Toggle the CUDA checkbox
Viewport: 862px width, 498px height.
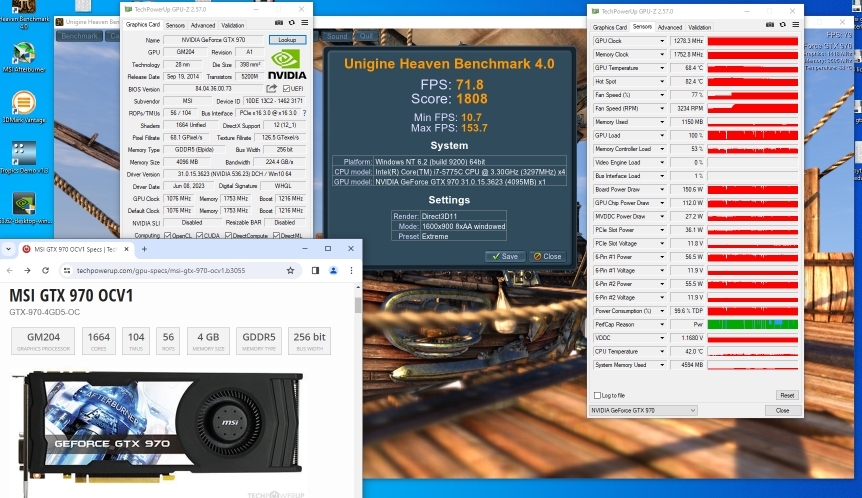point(200,235)
